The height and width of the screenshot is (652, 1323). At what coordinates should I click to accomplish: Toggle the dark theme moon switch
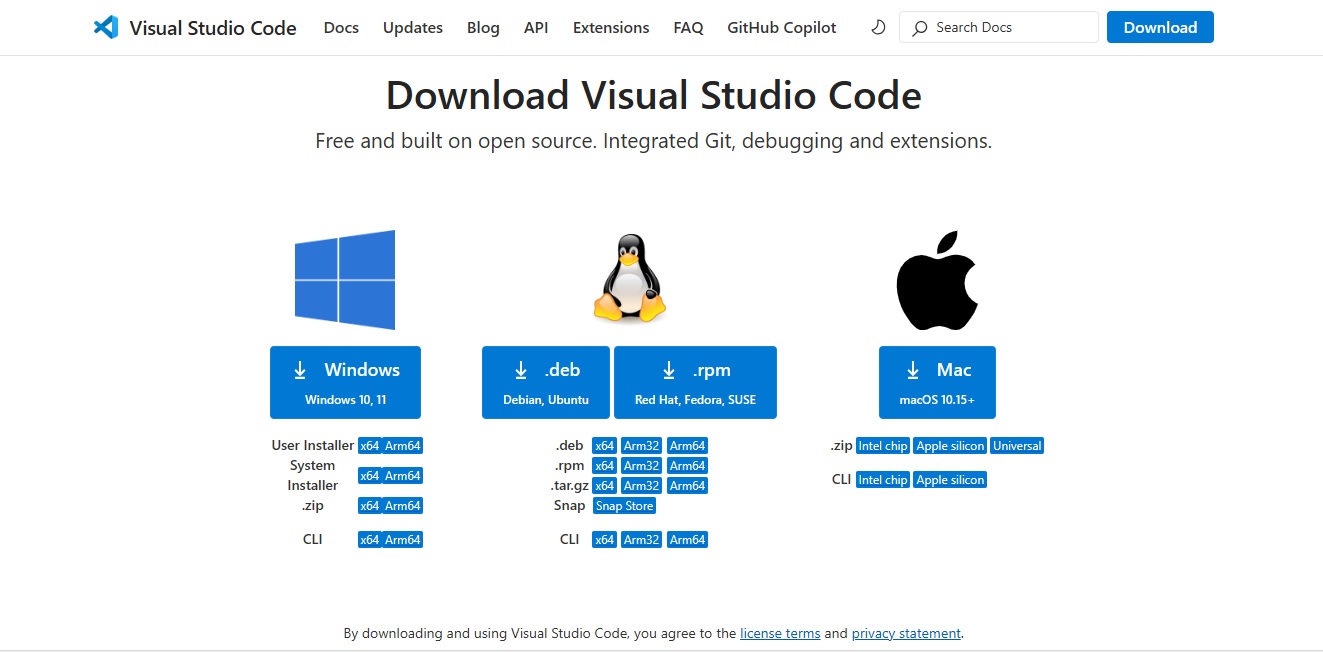[877, 27]
